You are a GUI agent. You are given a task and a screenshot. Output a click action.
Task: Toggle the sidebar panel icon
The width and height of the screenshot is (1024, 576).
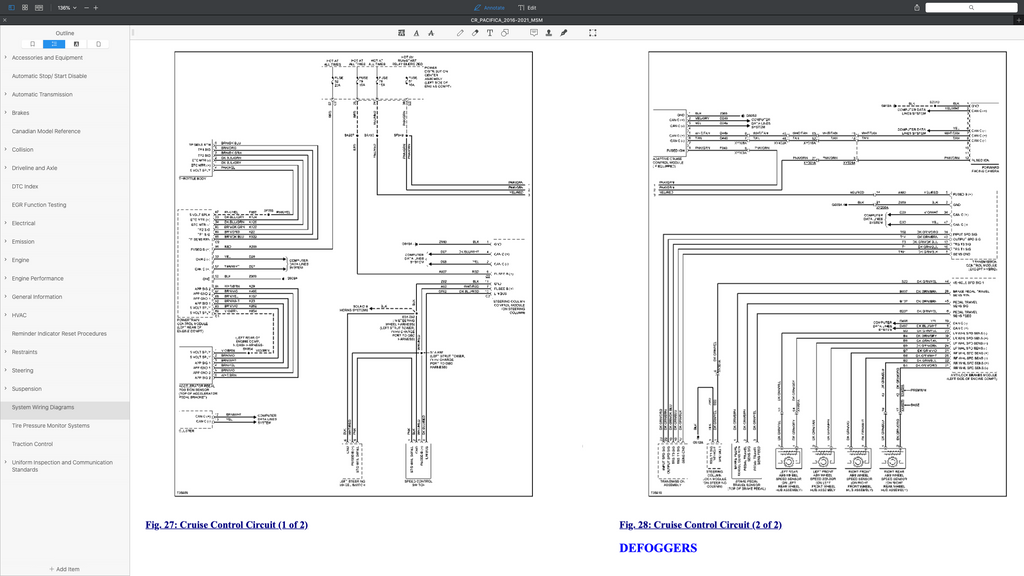[x=11, y=8]
